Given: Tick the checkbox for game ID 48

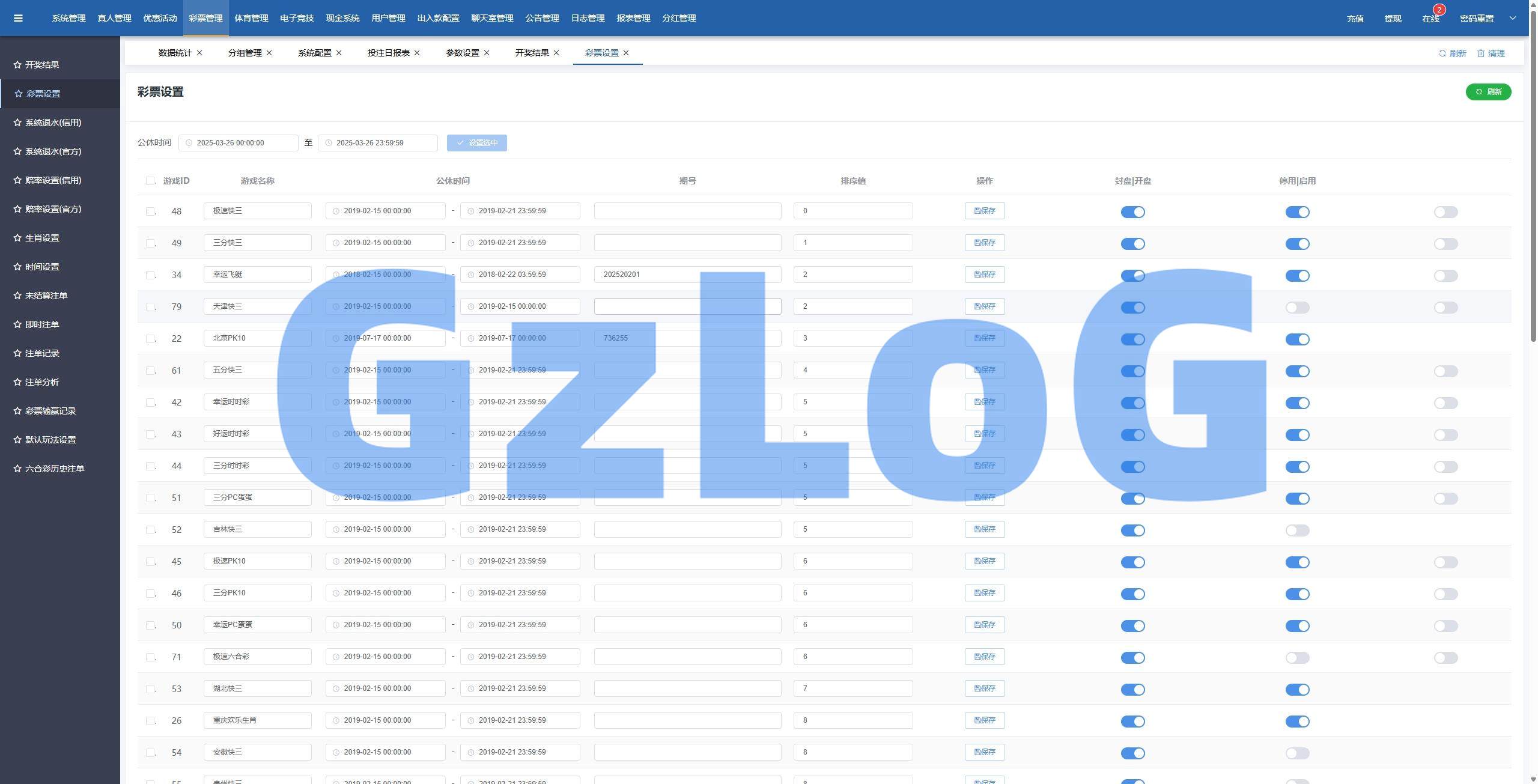Looking at the screenshot, I should point(150,211).
